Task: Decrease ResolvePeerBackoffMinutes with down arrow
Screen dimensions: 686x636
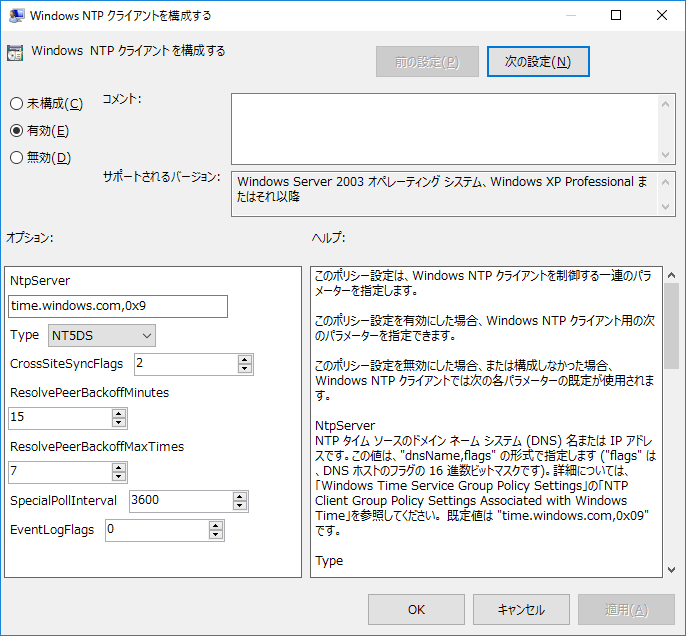Action: [119, 423]
